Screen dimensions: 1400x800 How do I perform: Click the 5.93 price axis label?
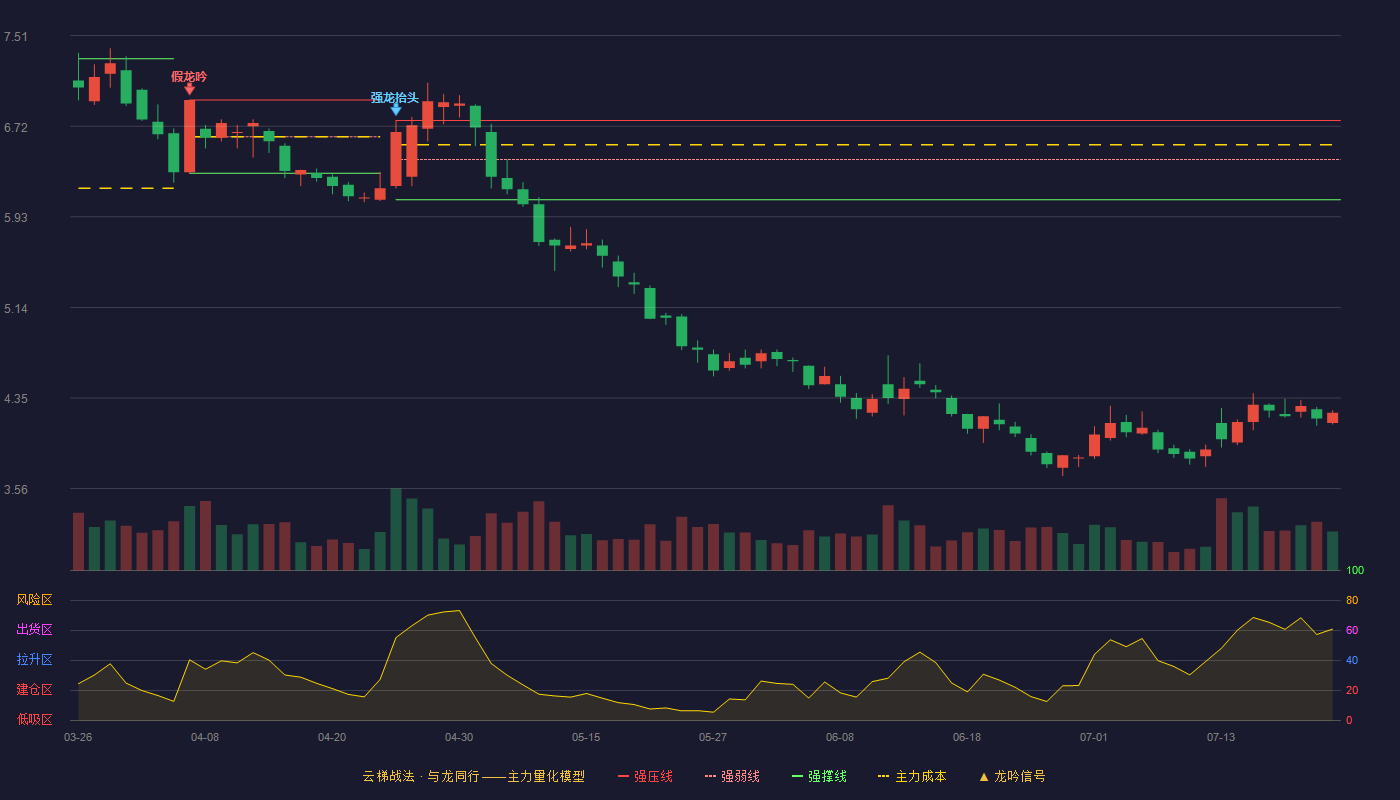click(16, 218)
